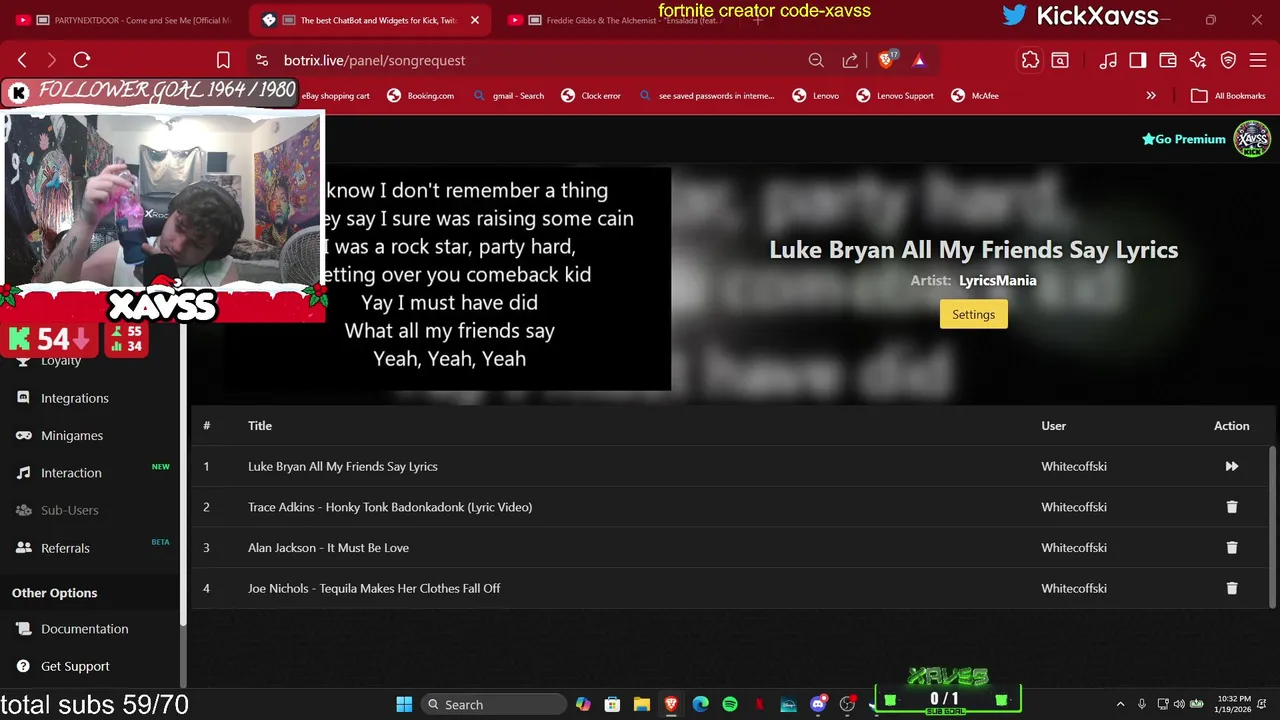Click the Integrations sidebar icon
The image size is (1280, 720).
point(23,398)
